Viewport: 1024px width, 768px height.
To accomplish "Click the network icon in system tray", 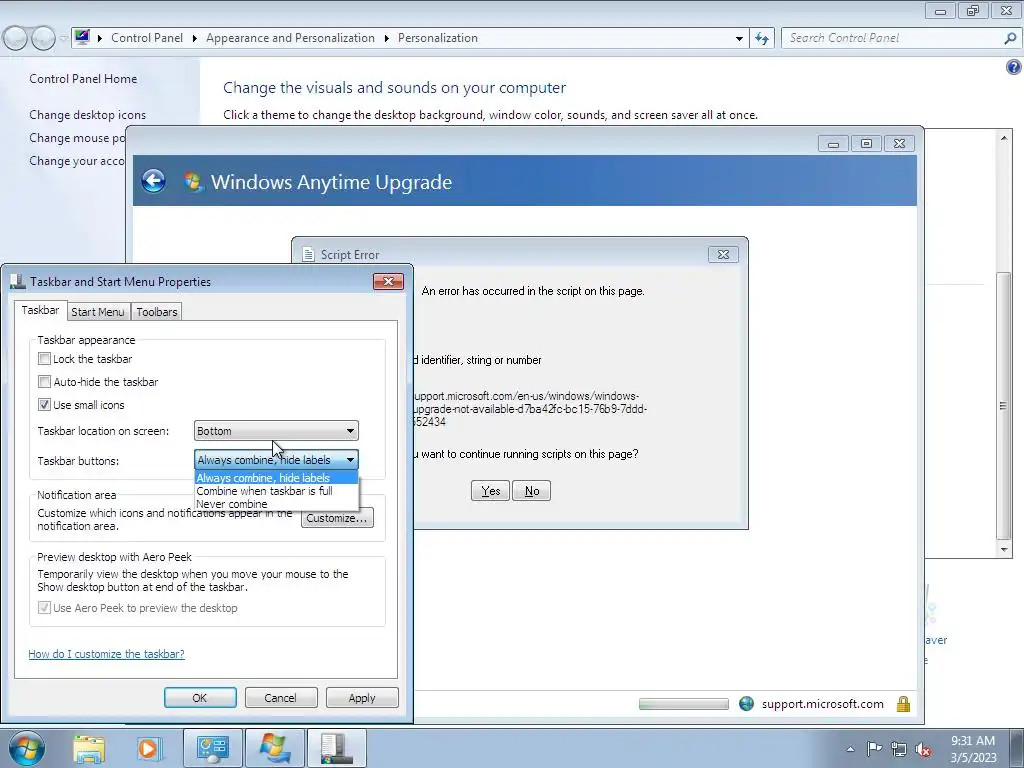I will pos(899,749).
